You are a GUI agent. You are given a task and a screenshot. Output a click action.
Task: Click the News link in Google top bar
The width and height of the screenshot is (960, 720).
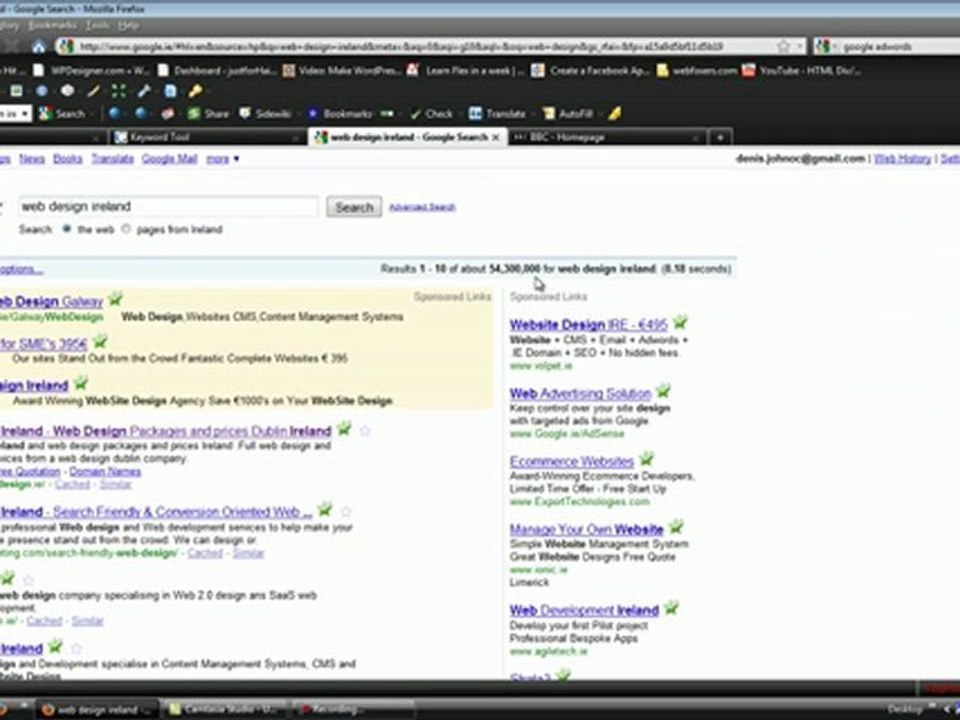[x=32, y=159]
